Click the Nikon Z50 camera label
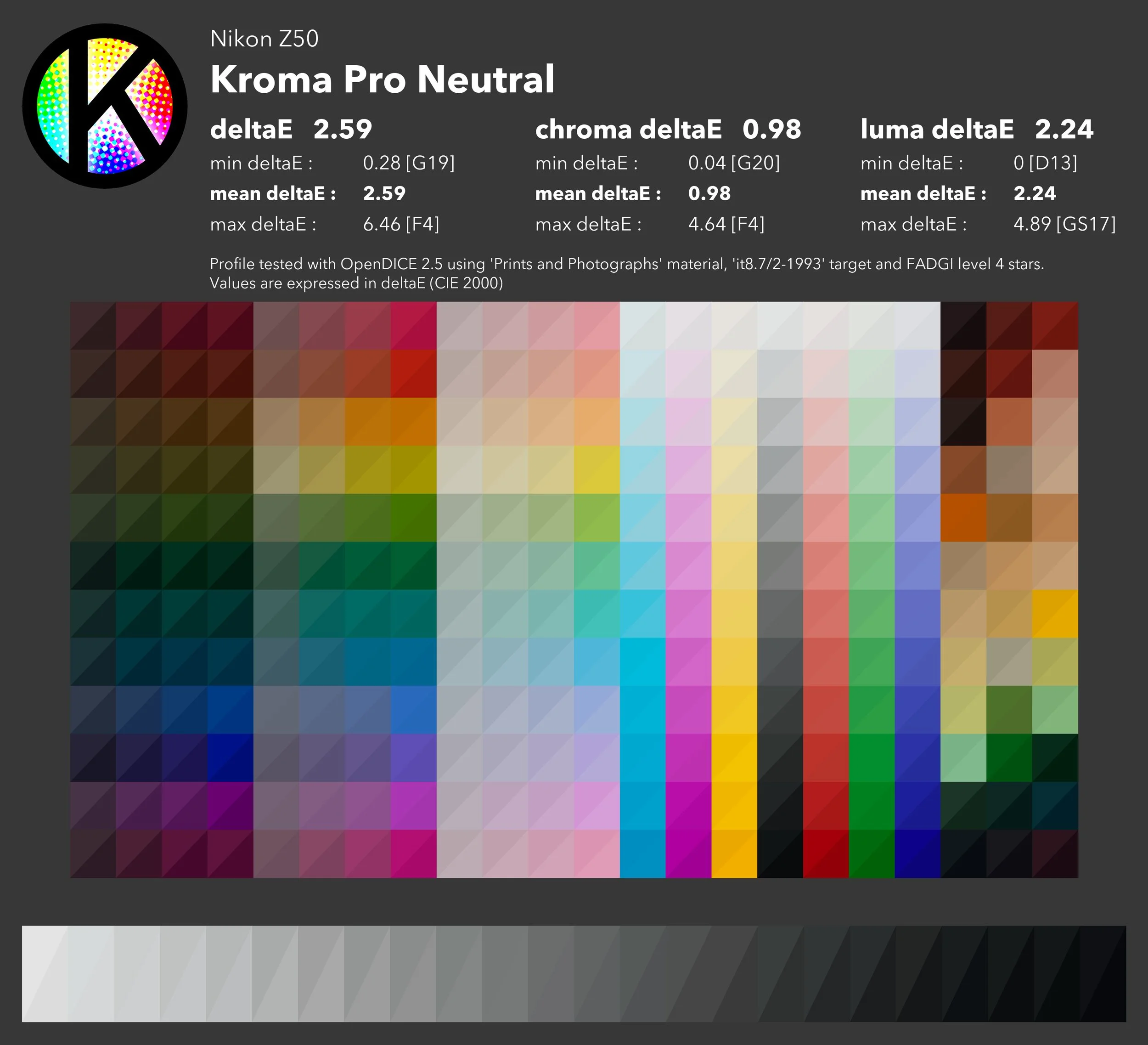 click(264, 39)
